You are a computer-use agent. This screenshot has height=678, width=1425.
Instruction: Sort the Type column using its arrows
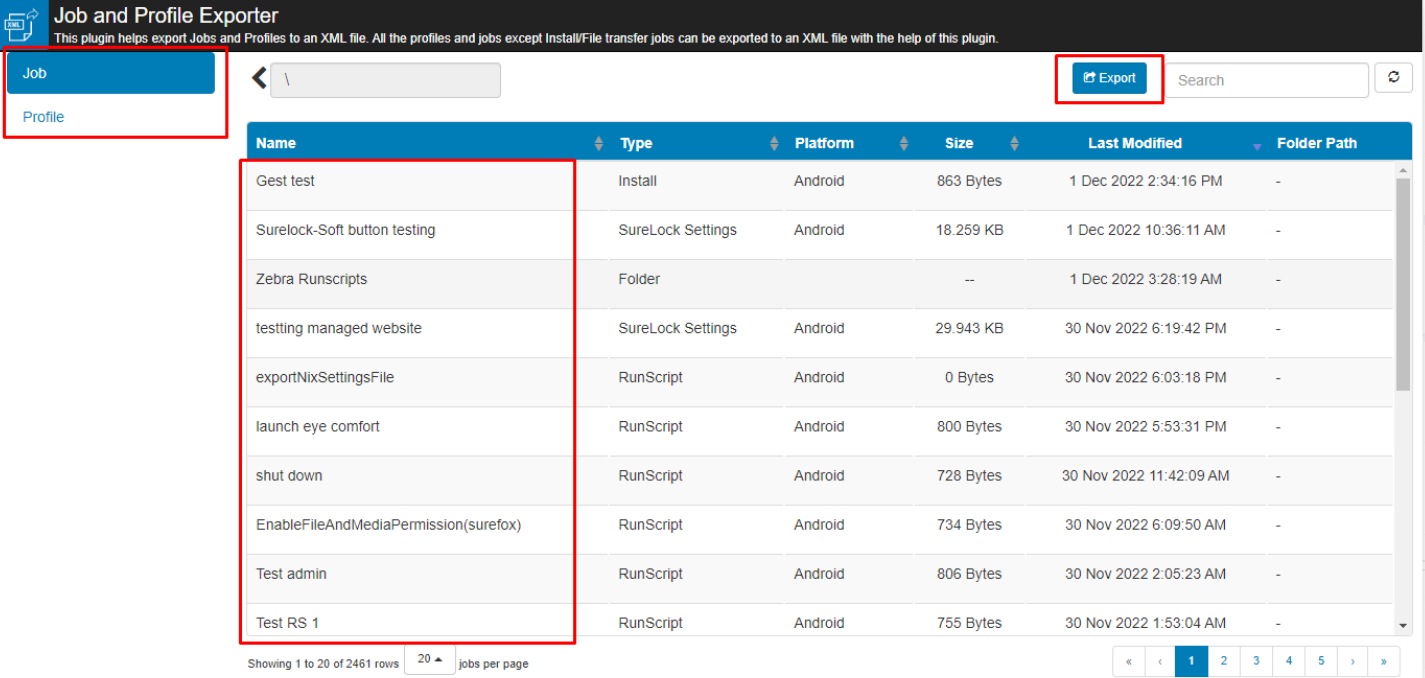tap(774, 142)
